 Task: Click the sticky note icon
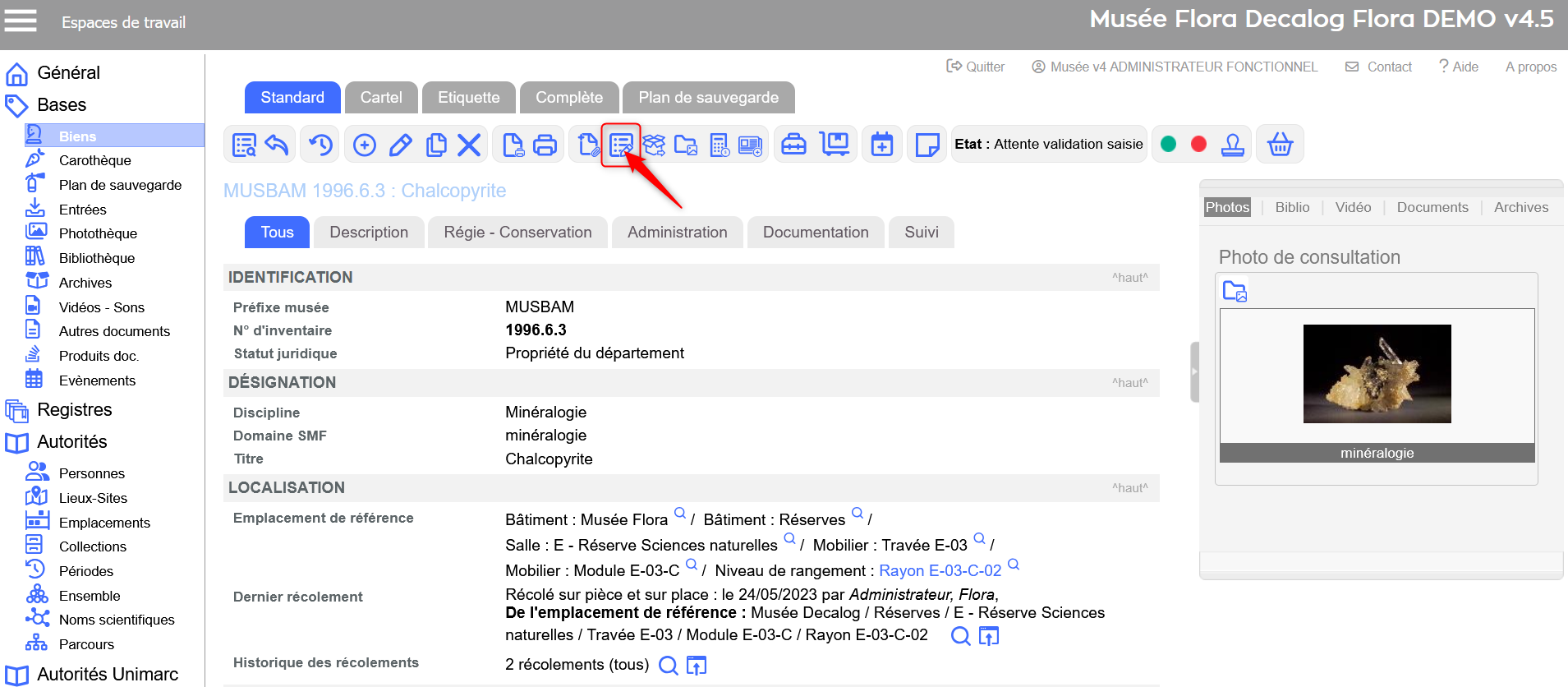(927, 145)
